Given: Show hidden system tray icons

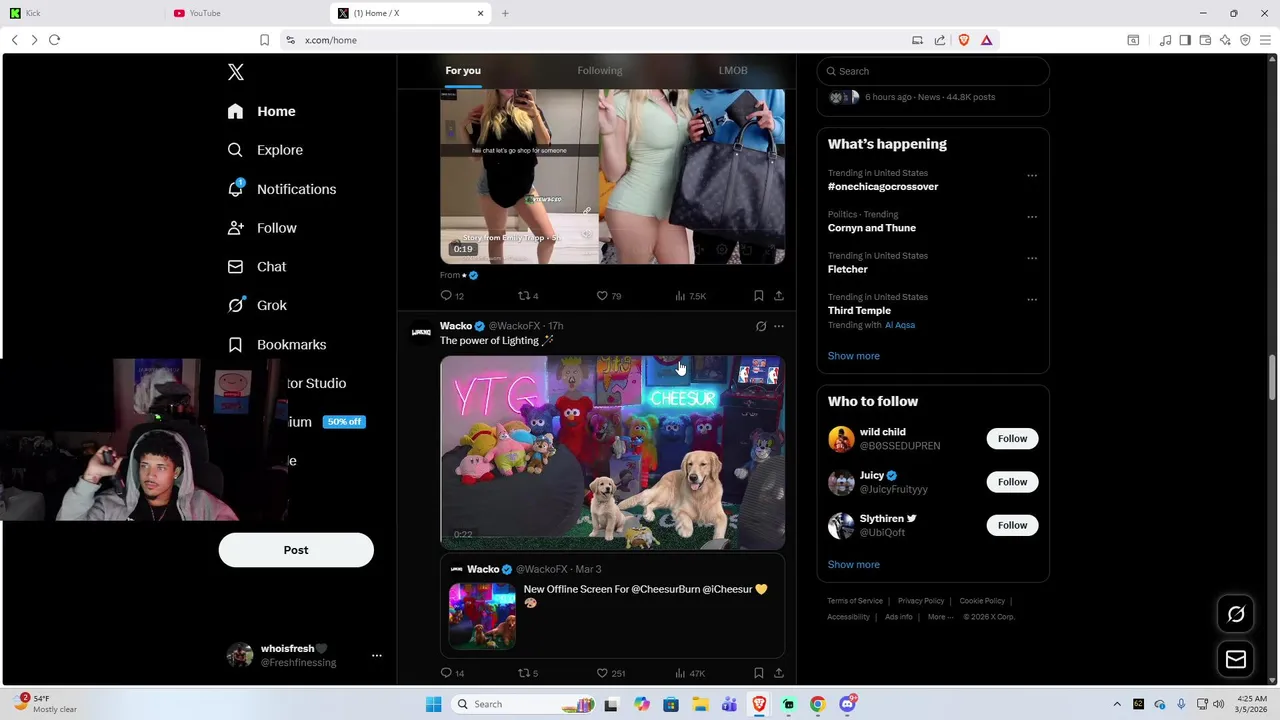Looking at the screenshot, I should point(1117,704).
